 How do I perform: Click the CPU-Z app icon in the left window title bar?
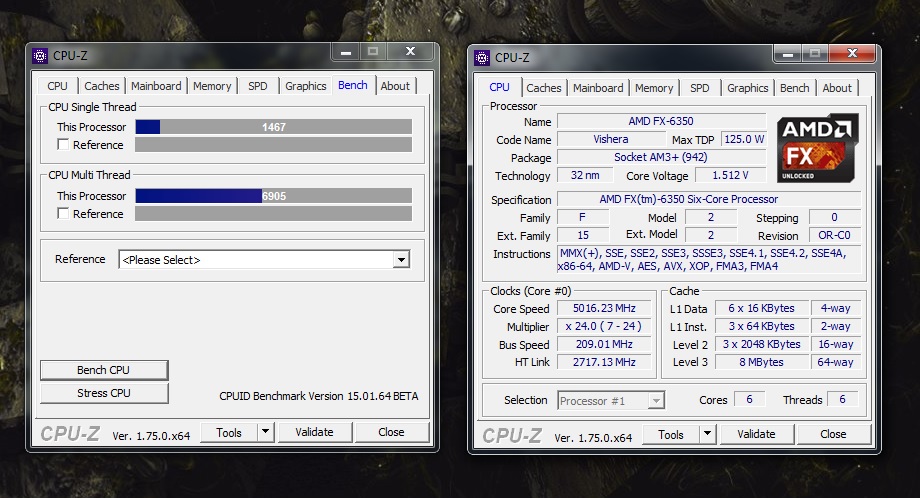[40, 56]
